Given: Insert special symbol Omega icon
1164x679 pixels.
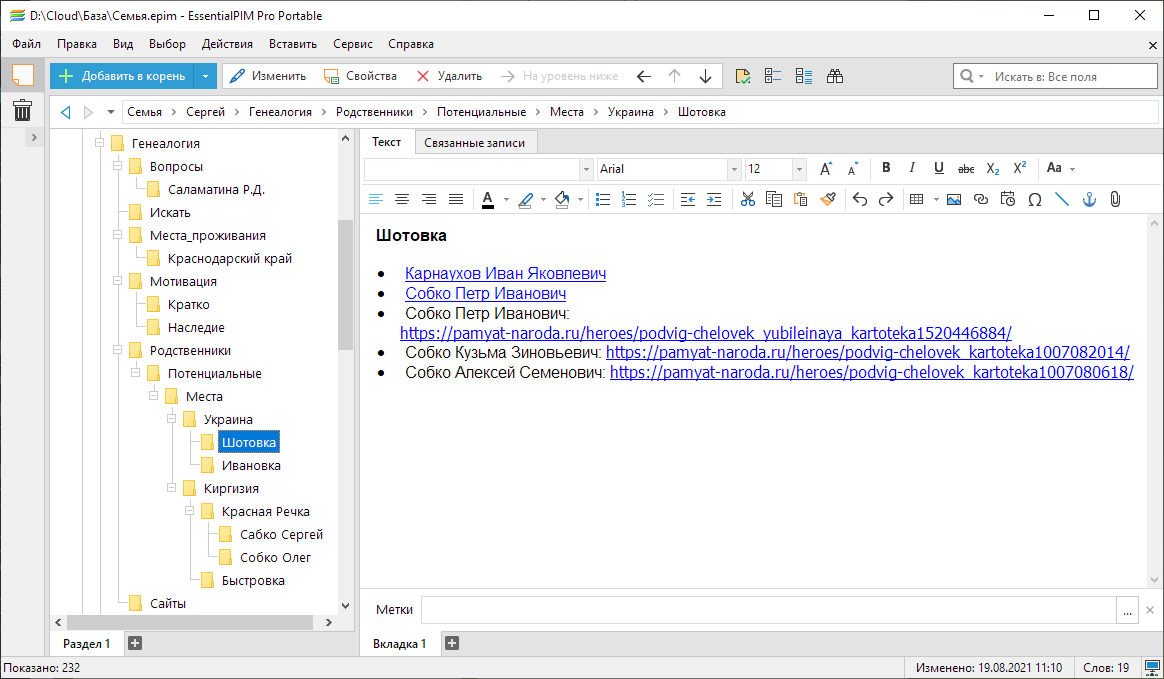Looking at the screenshot, I should 1035,199.
